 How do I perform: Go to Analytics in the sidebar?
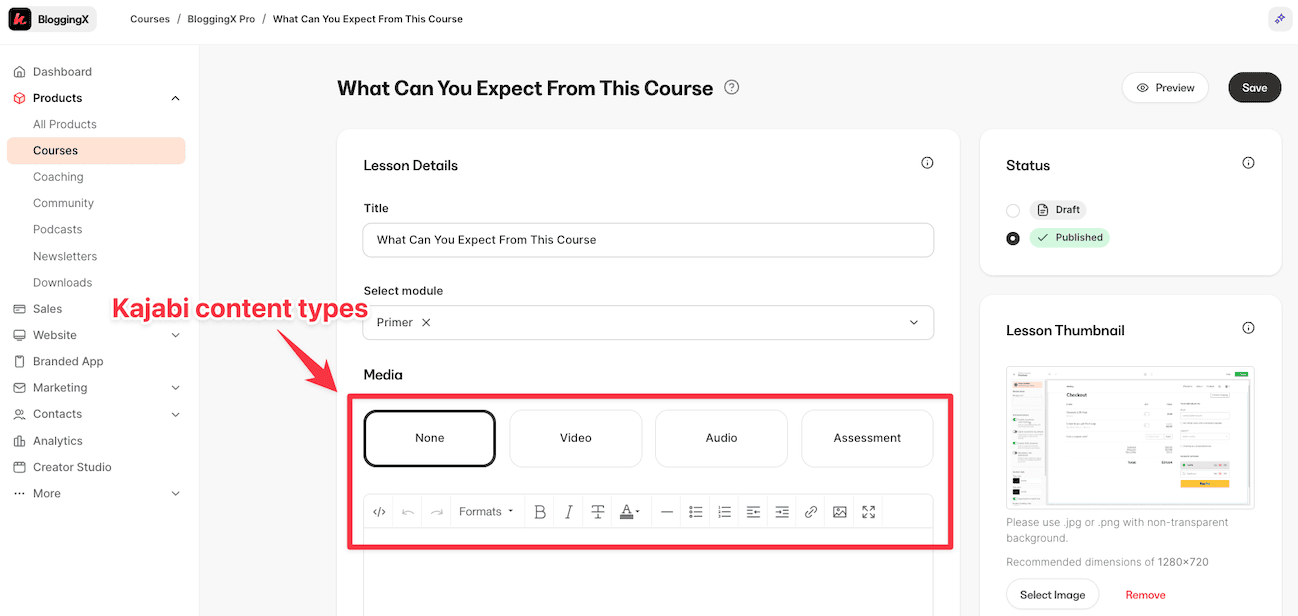coord(58,441)
